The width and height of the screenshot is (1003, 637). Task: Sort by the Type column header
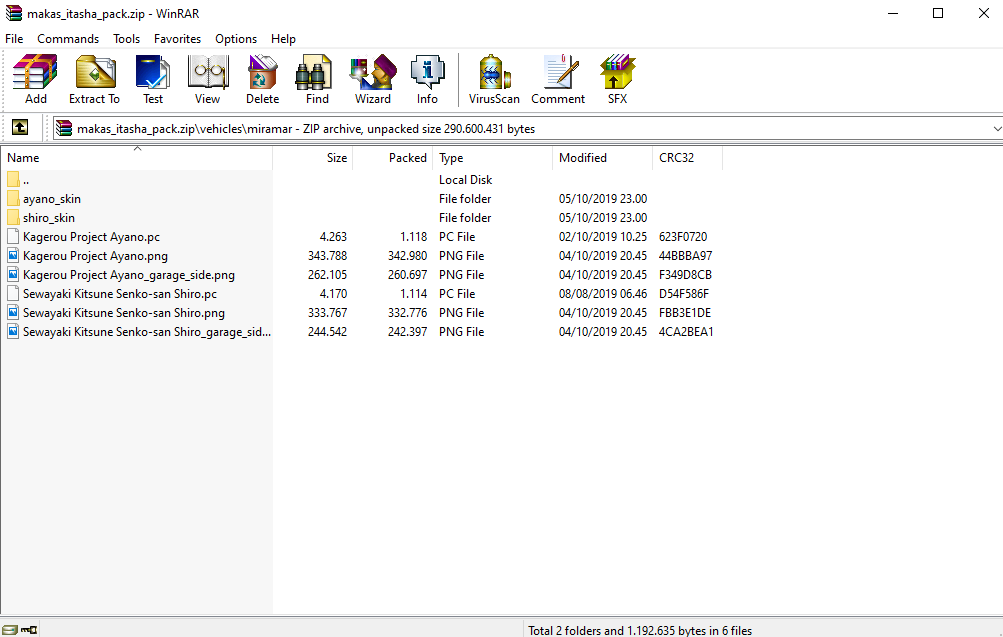coord(493,158)
